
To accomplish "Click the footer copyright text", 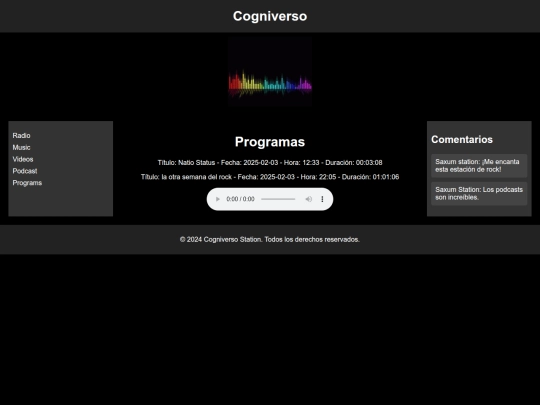I will [x=270, y=239].
